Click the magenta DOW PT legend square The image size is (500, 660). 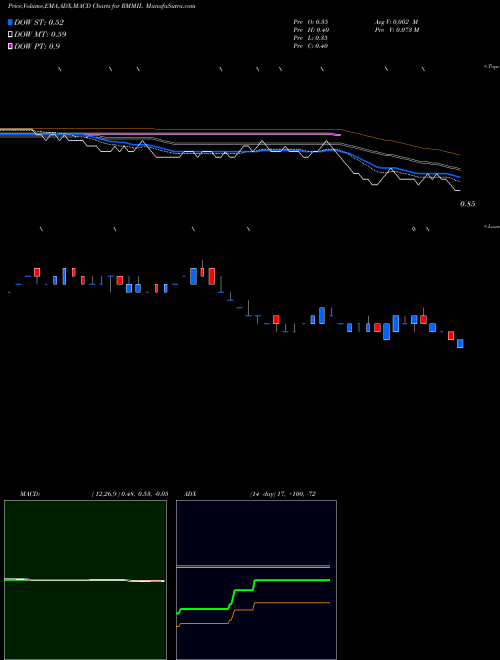point(10,46)
